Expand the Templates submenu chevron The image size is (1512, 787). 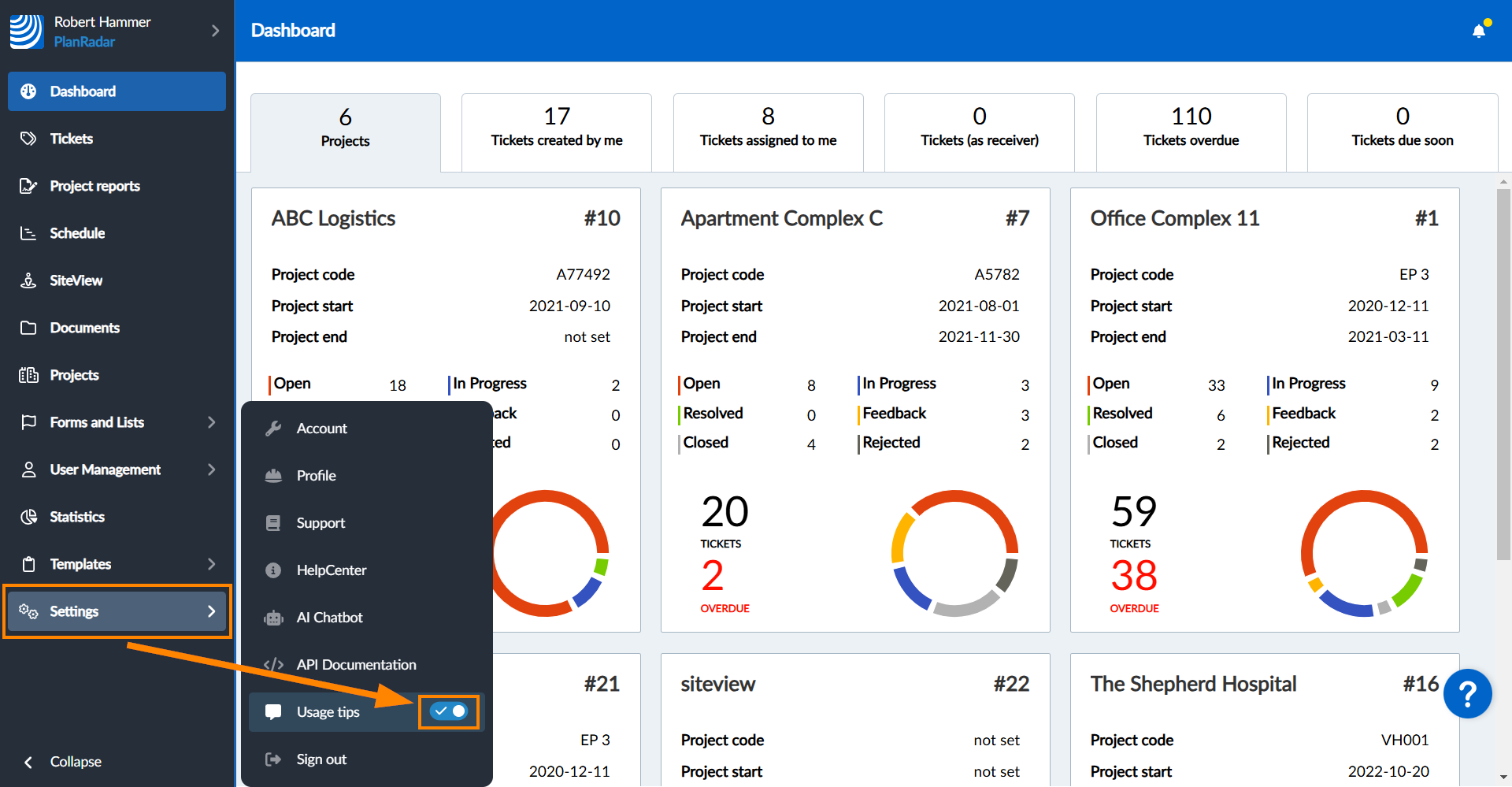pos(211,564)
